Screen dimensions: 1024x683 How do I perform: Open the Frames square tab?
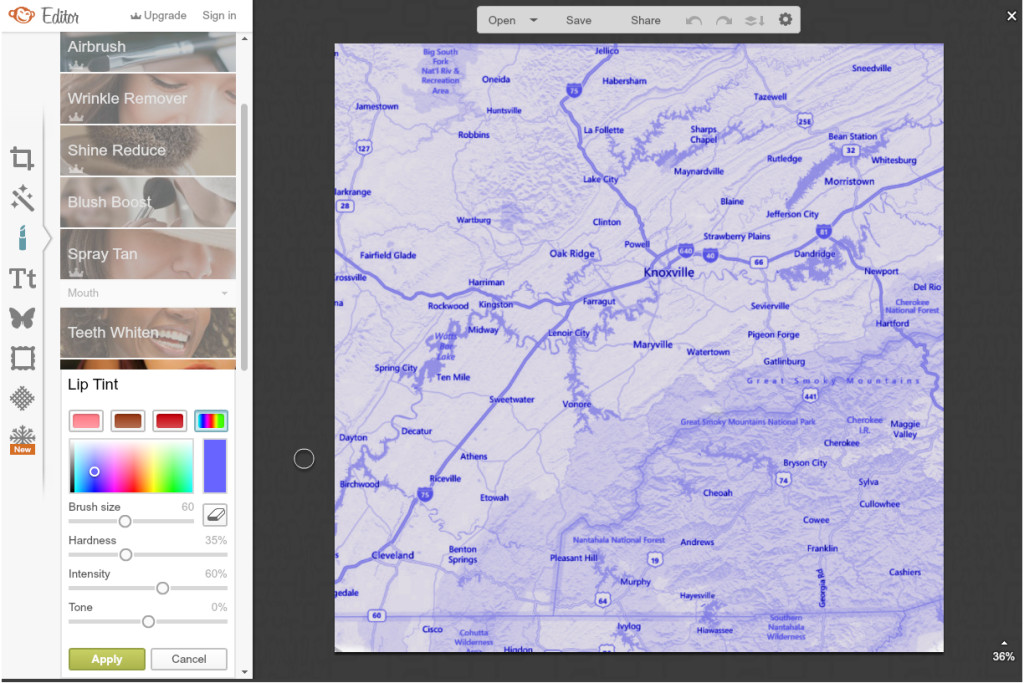(x=22, y=358)
